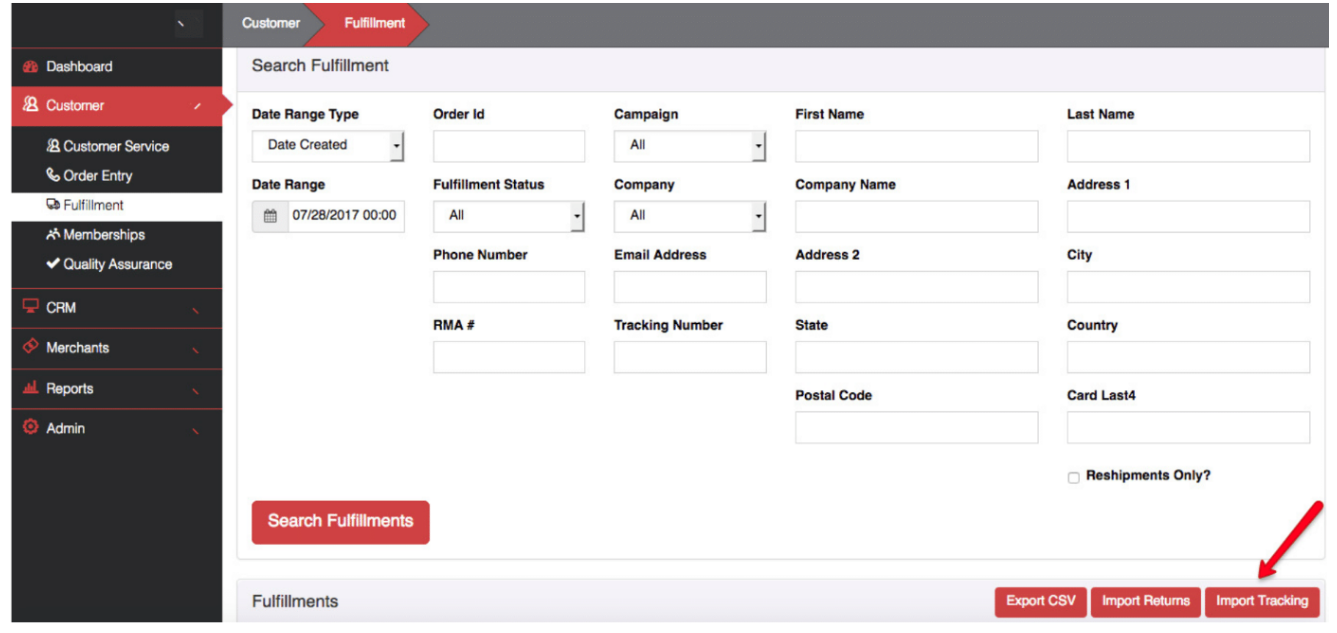Viewport: 1337px width, 633px height.
Task: Open the Company dropdown list
Action: tap(689, 216)
